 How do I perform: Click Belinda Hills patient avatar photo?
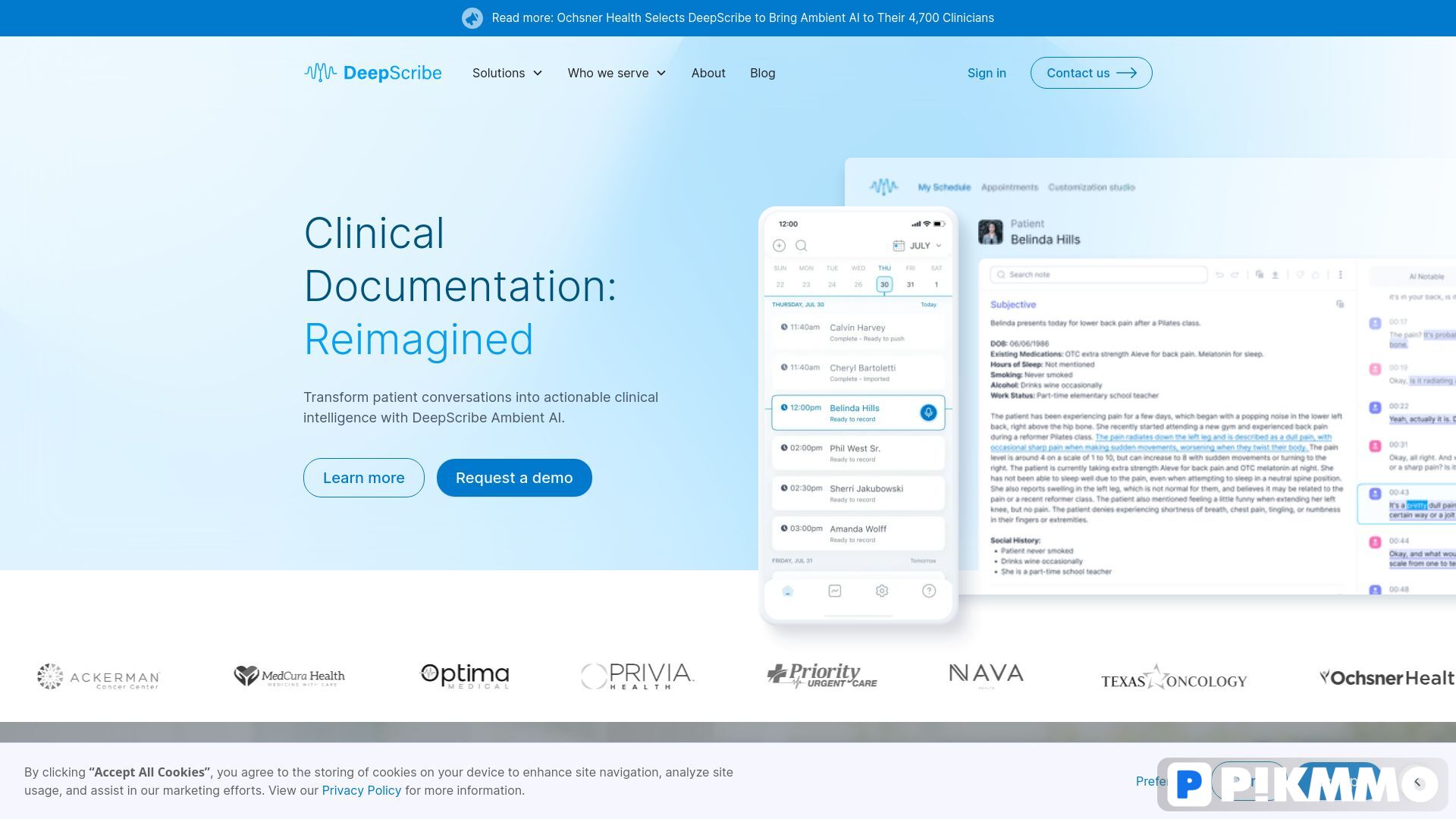(990, 232)
